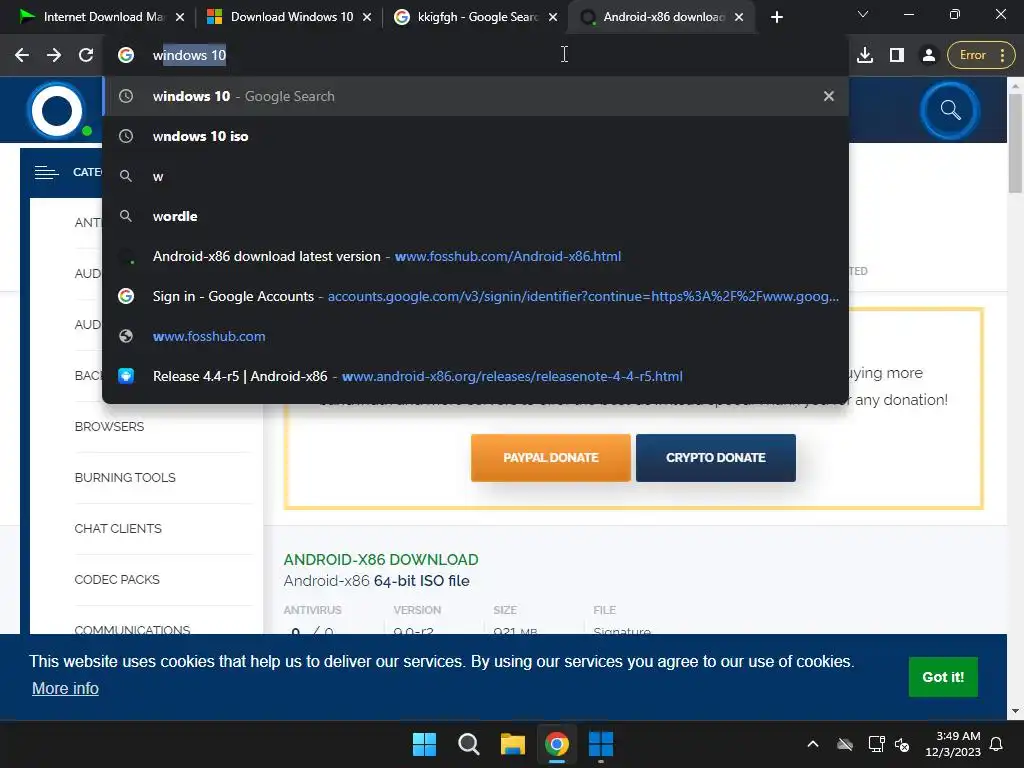The height and width of the screenshot is (768, 1024).
Task: Open the Categories menu icon
Action: [x=46, y=172]
